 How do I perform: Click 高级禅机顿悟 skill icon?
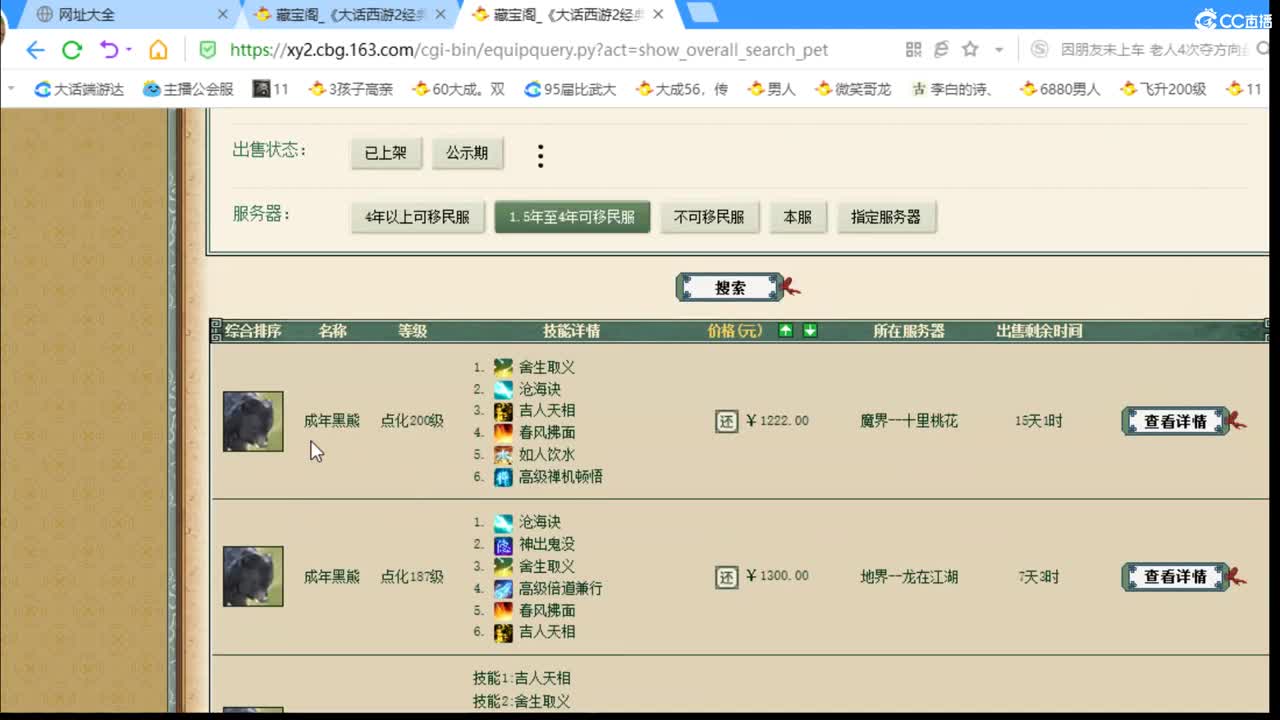click(x=503, y=477)
